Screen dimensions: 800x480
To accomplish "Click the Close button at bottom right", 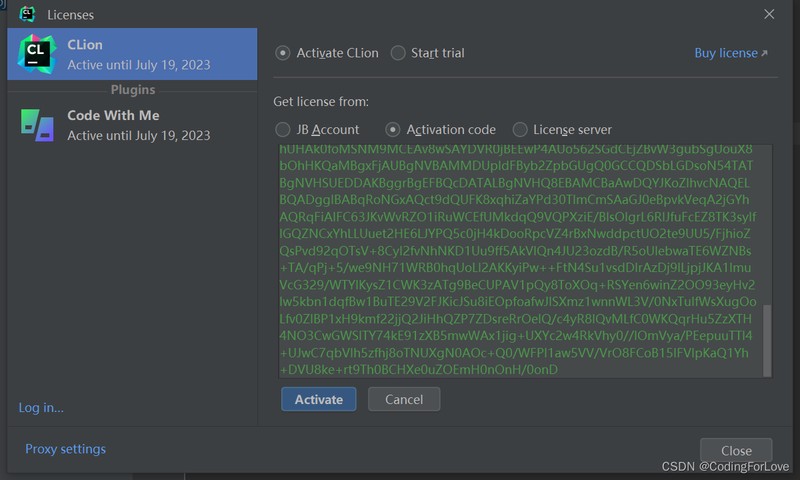I will 736,450.
